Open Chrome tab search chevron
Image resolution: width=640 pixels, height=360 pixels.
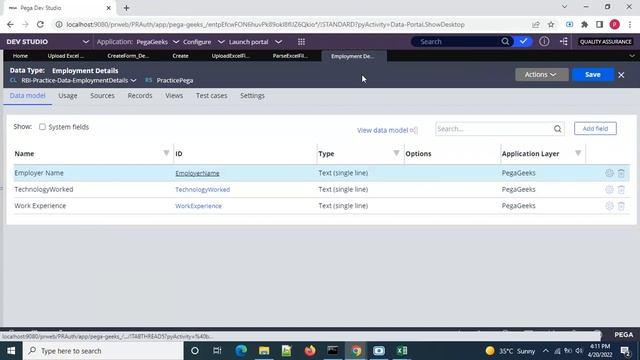click(x=564, y=7)
